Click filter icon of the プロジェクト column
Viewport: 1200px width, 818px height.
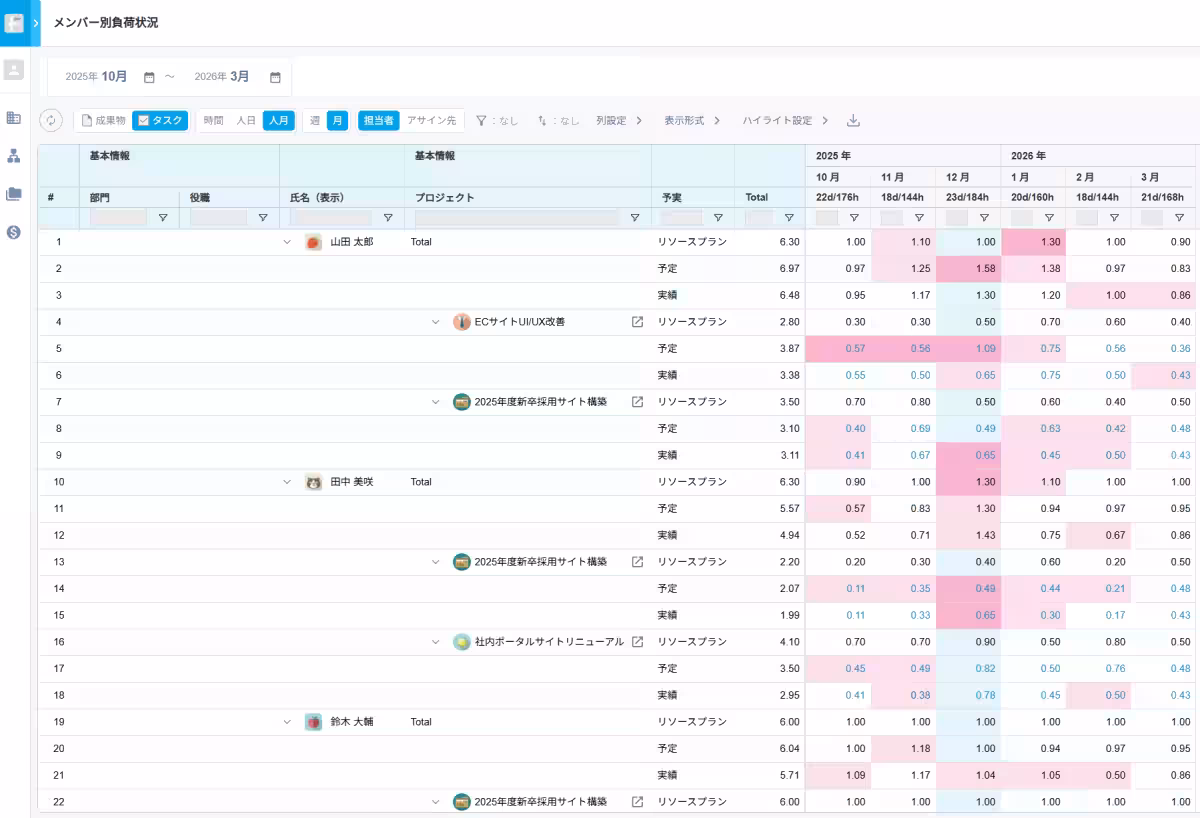(x=634, y=217)
